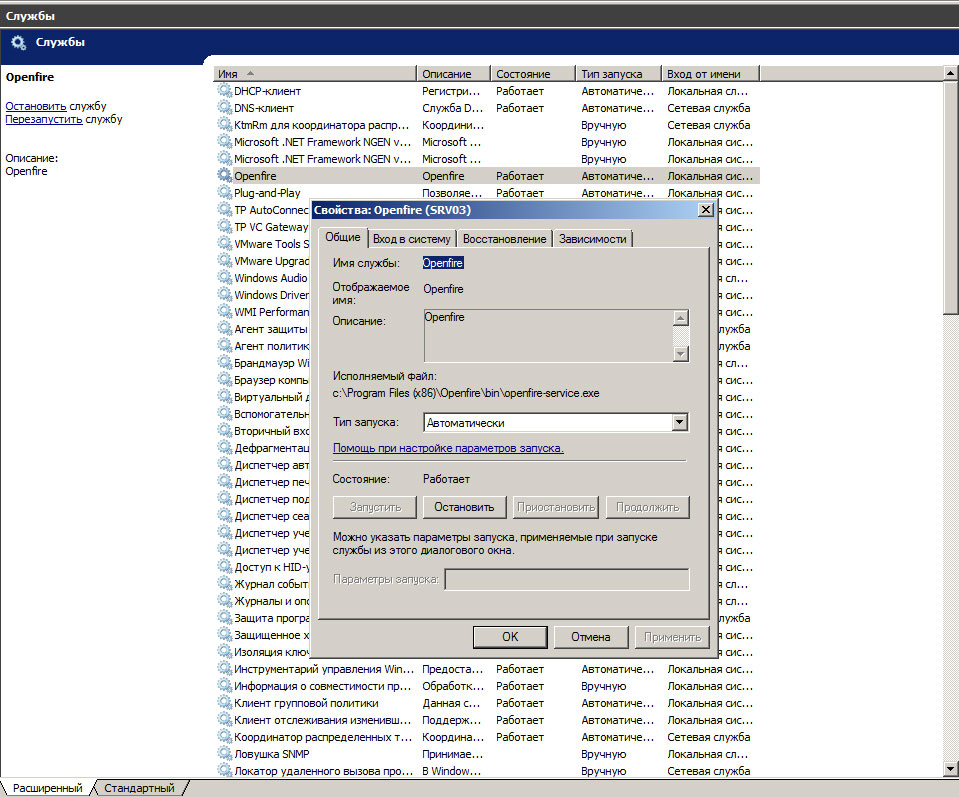Click the Службы header gear icon

(x=19, y=43)
